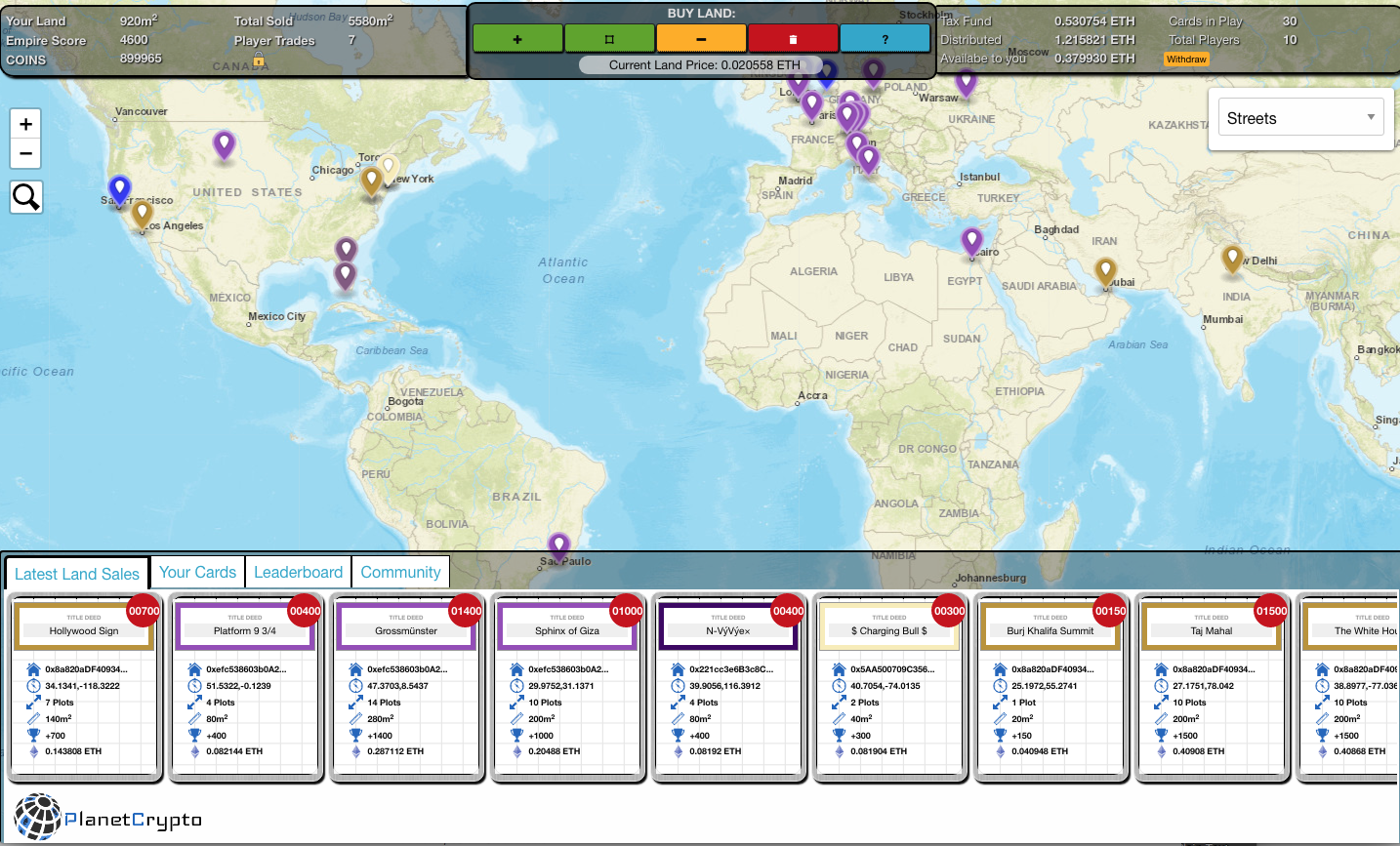
Task: Click the gold pin at Delhi
Action: tap(1232, 259)
